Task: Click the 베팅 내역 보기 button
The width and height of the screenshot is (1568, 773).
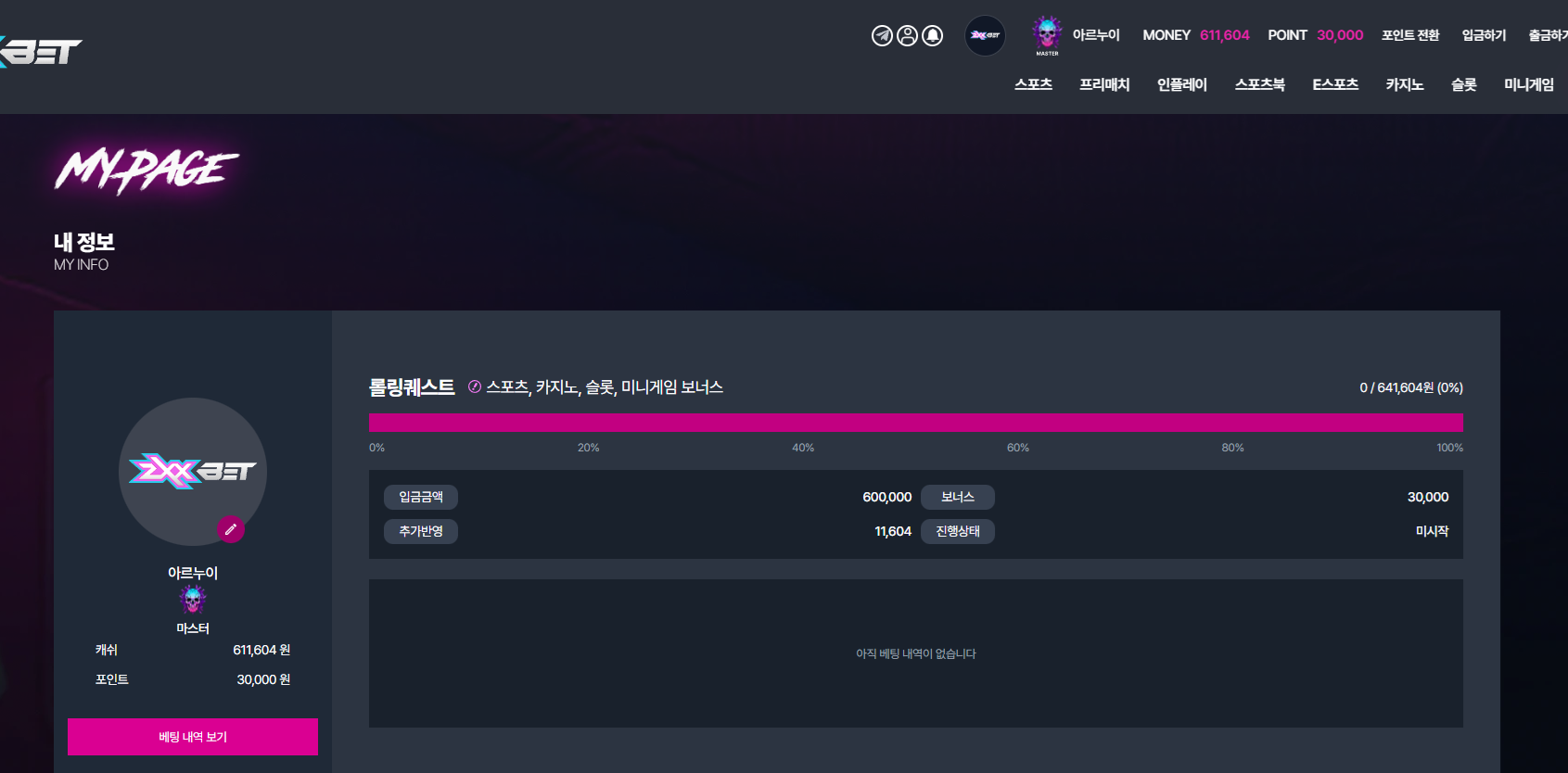Action: 193,737
